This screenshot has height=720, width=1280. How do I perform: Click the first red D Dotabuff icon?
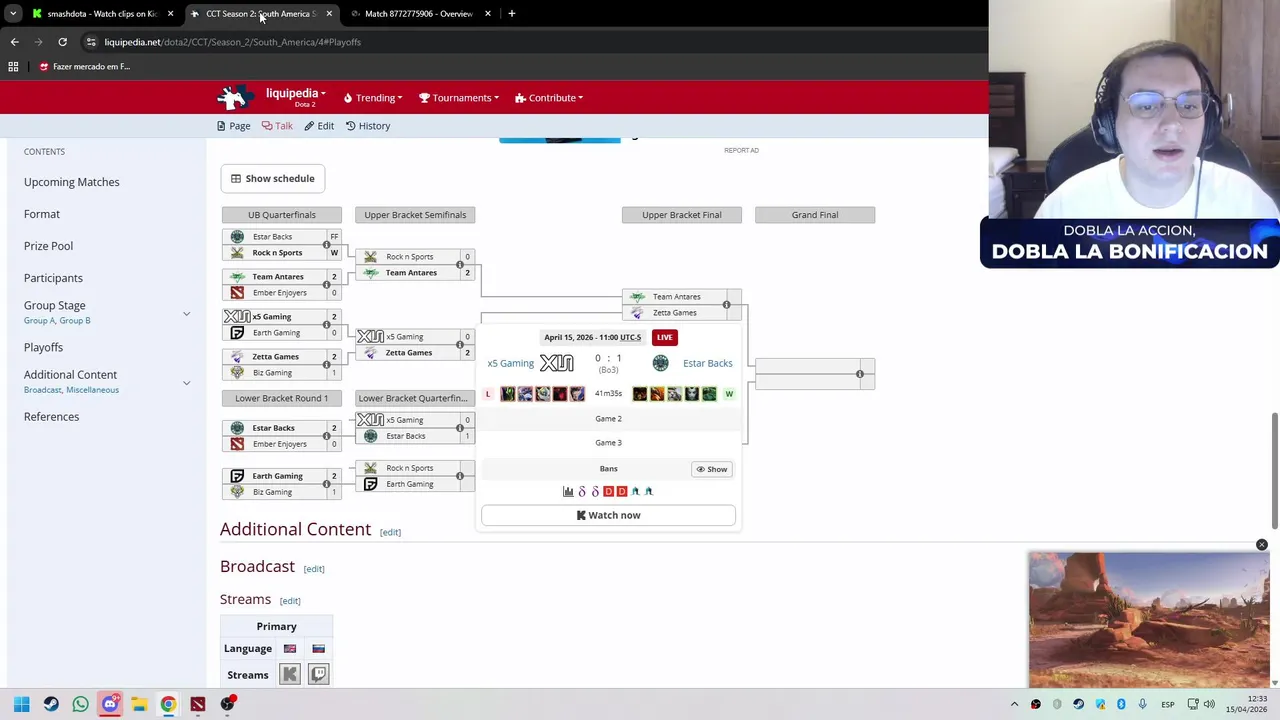point(608,491)
